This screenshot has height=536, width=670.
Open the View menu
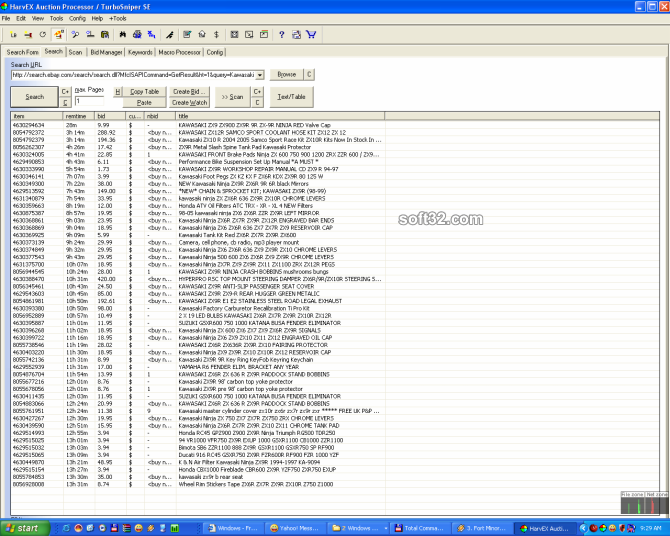point(38,18)
